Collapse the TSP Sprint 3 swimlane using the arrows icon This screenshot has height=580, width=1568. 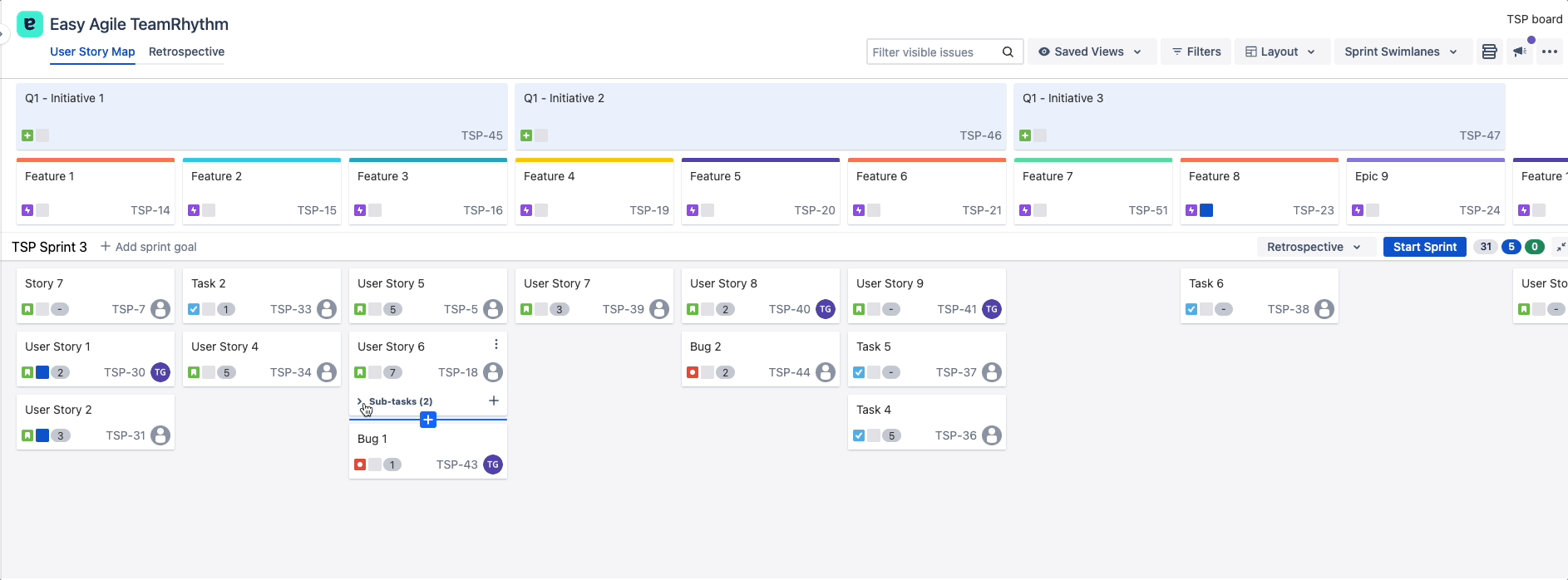(x=1561, y=247)
